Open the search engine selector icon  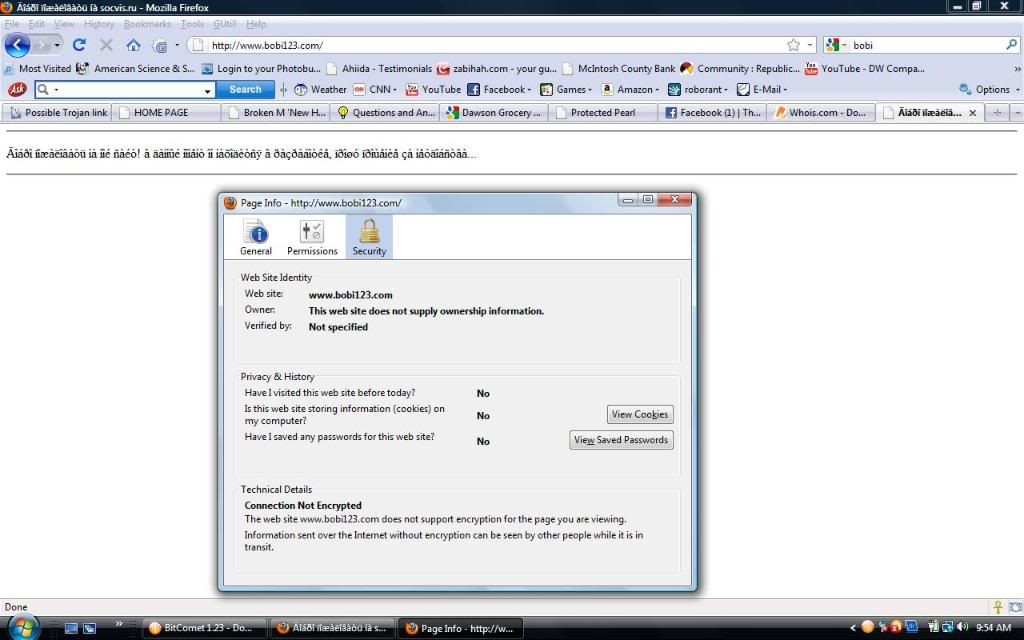click(835, 45)
